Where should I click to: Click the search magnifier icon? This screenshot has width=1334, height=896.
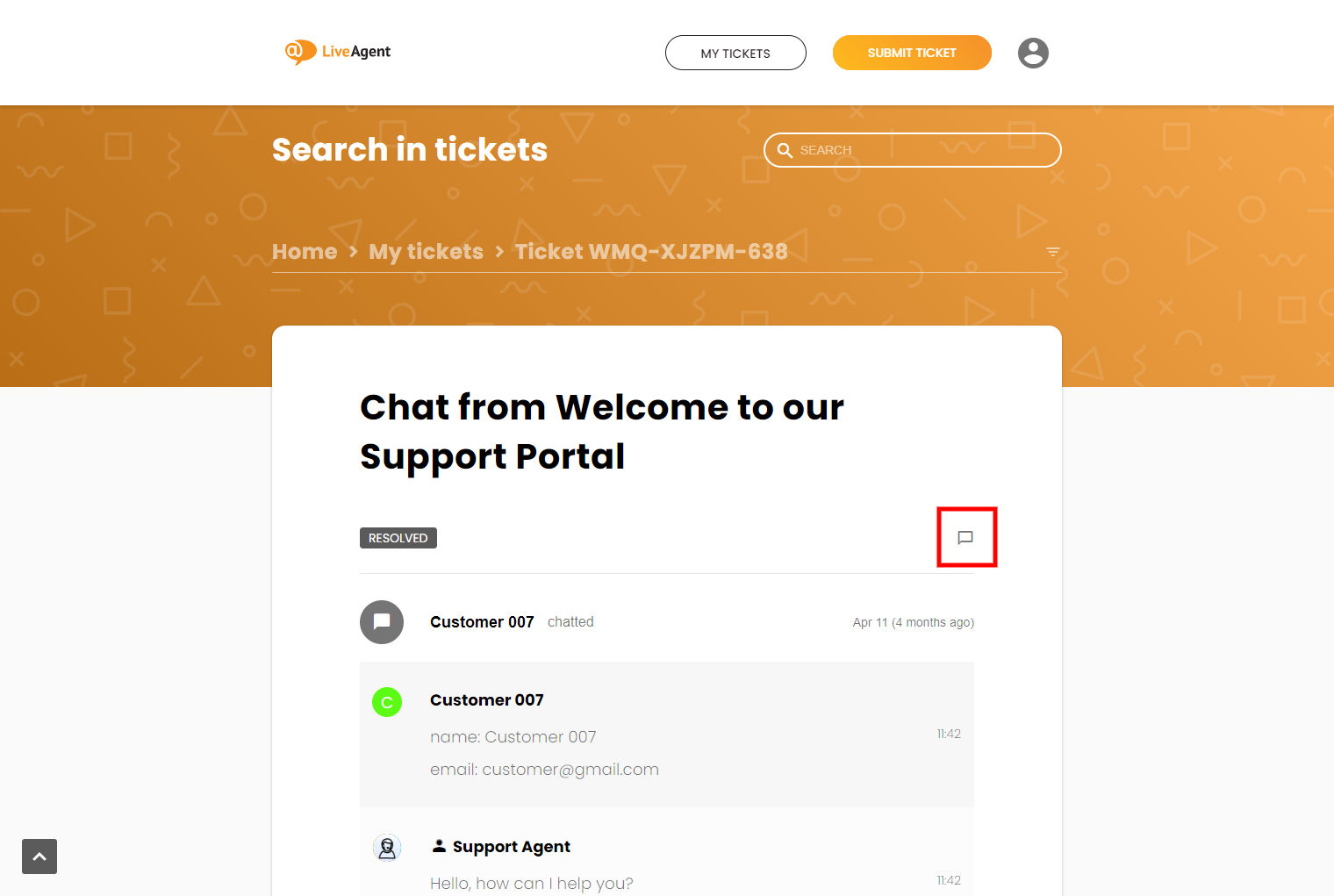tap(785, 150)
